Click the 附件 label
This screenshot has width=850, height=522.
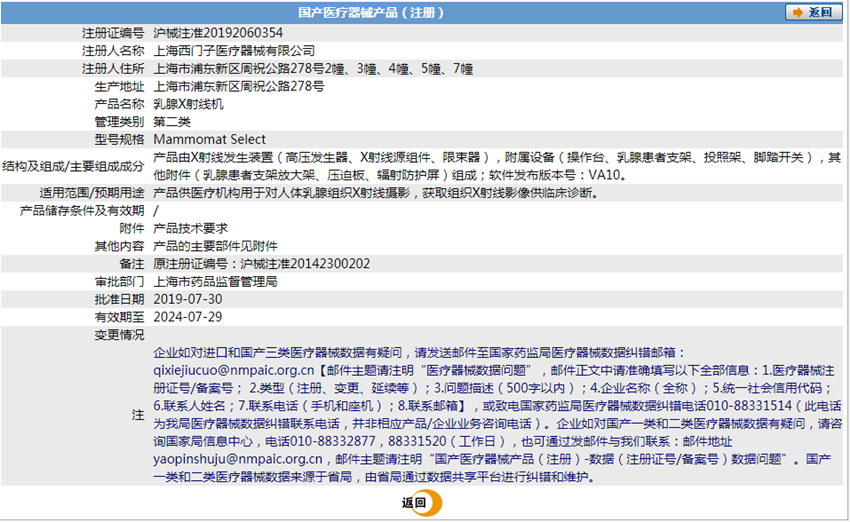point(132,228)
